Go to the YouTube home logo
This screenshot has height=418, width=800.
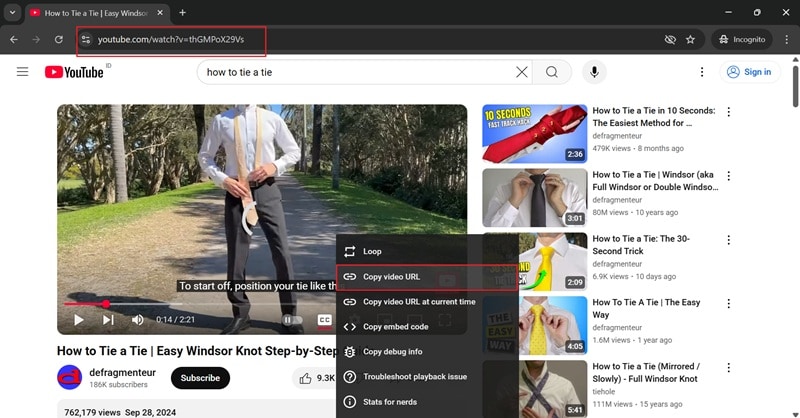click(74, 72)
